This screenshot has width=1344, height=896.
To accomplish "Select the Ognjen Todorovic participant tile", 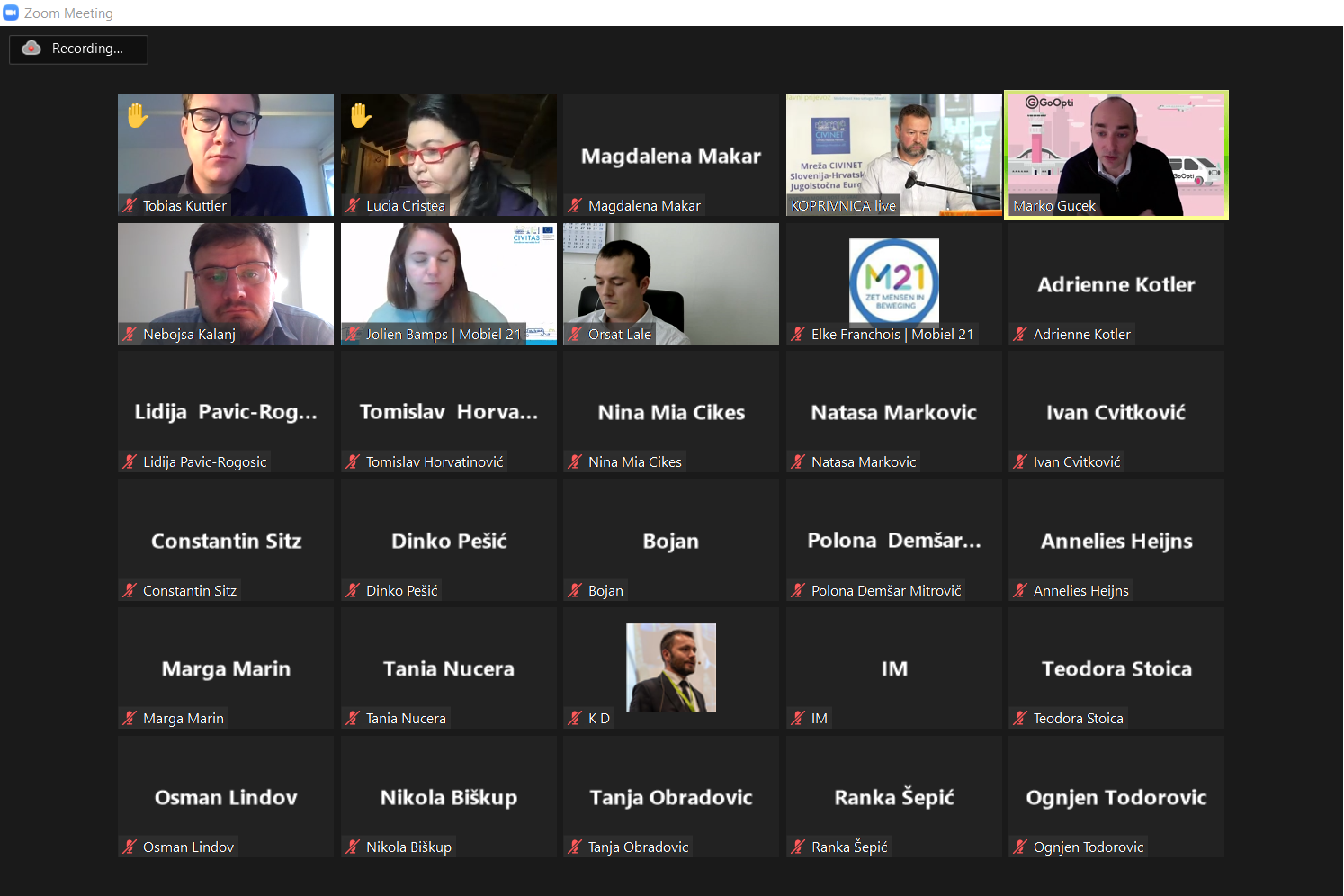I will pyautogui.click(x=1116, y=796).
